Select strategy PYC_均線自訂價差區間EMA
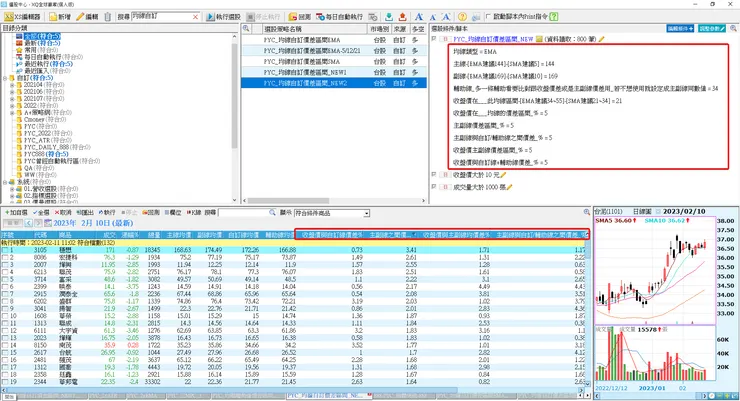The height and width of the screenshot is (401, 740). [334, 40]
